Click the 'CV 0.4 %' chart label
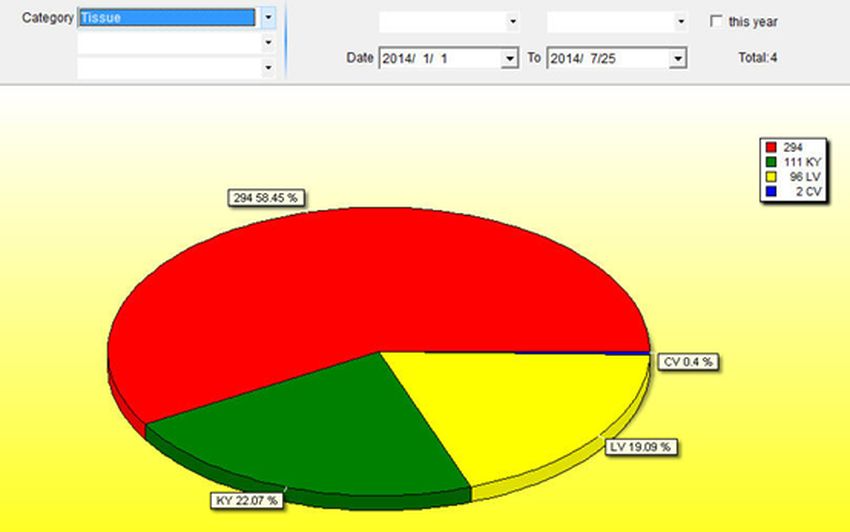 point(688,362)
